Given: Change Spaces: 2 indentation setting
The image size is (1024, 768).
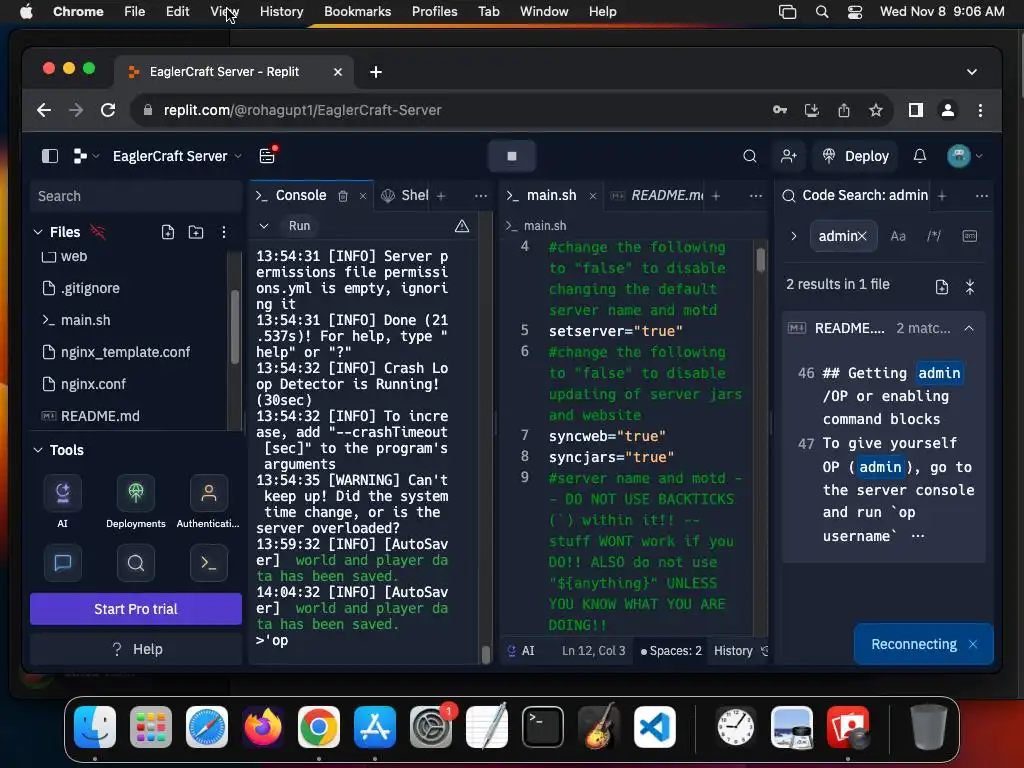Looking at the screenshot, I should click(671, 650).
